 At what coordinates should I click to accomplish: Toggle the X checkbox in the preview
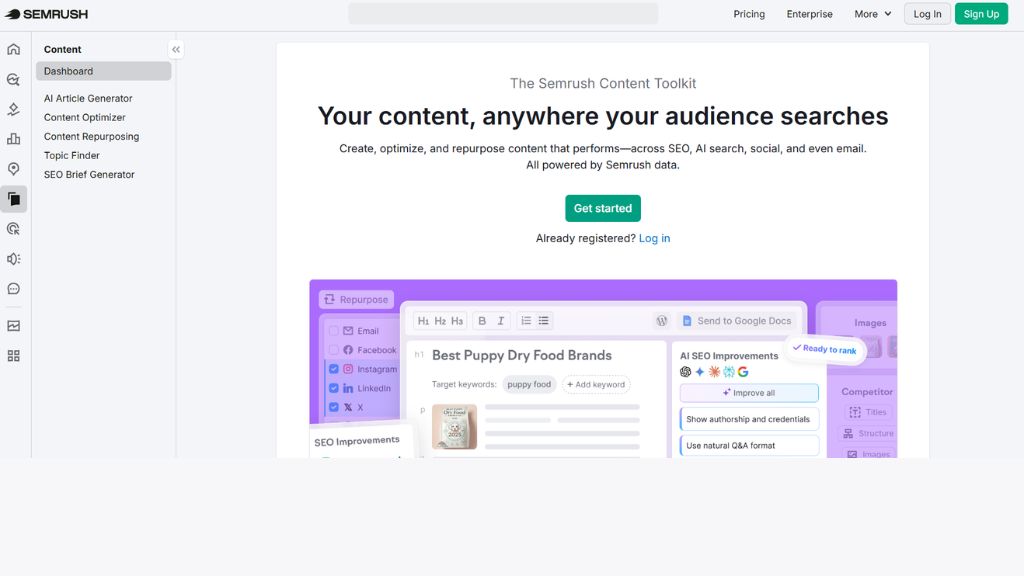(x=334, y=407)
